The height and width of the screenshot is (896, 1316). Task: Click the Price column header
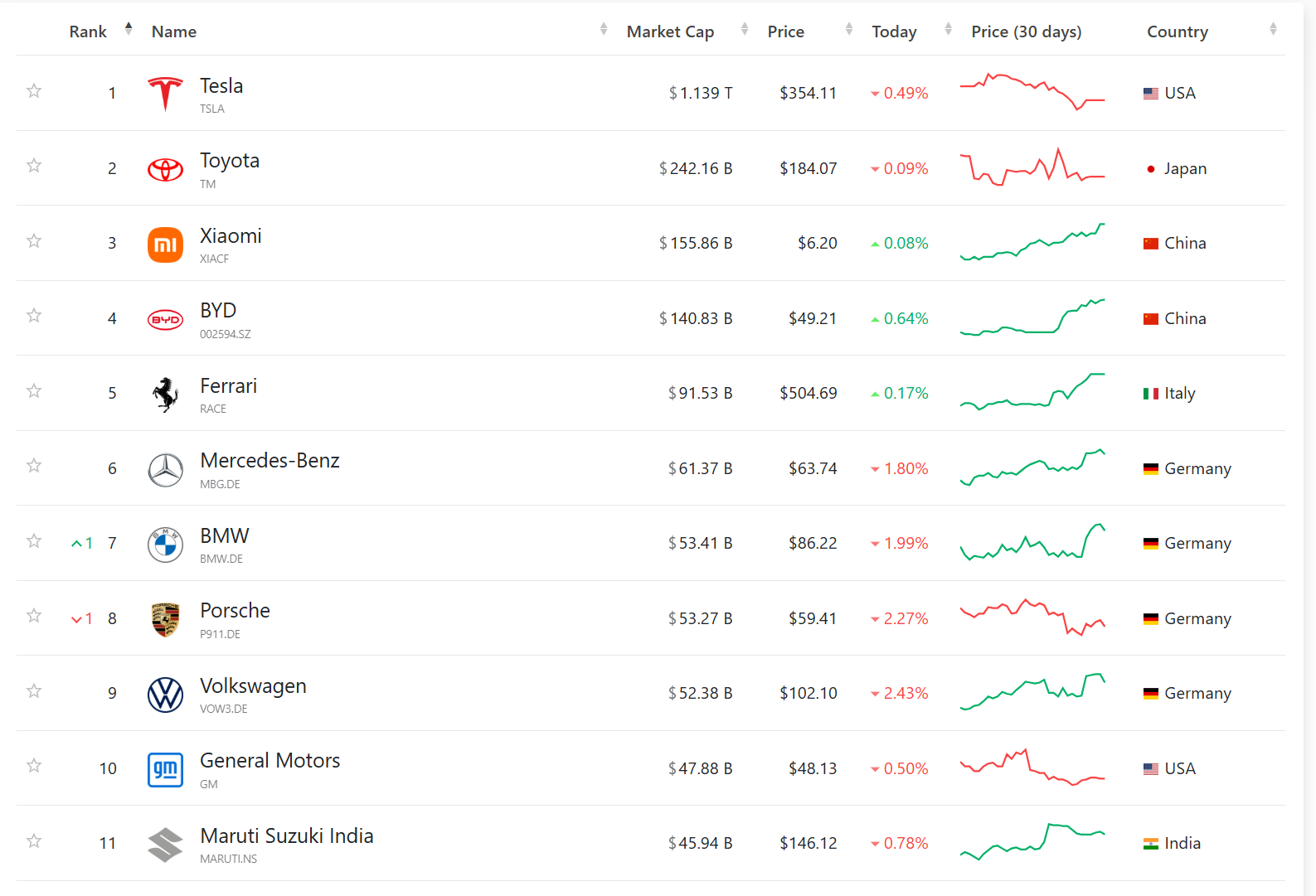[x=785, y=31]
